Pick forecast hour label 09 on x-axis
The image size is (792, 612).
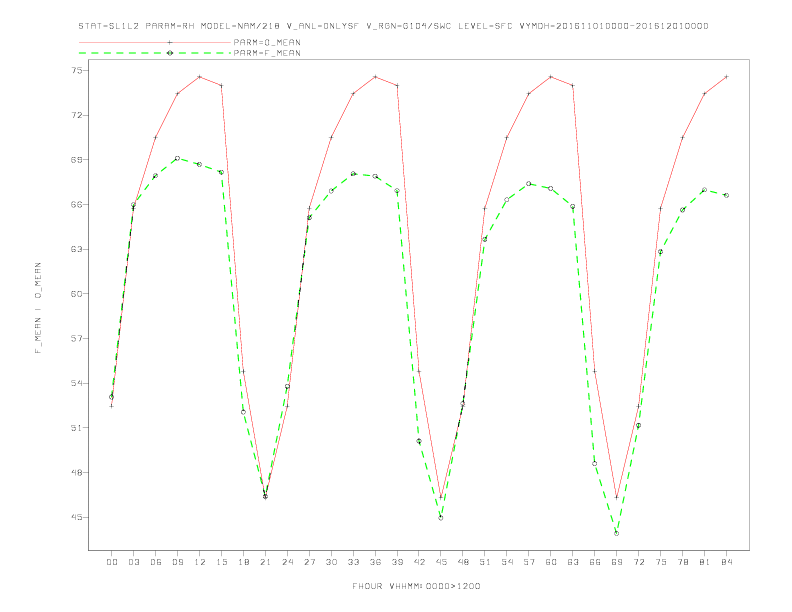[x=178, y=562]
